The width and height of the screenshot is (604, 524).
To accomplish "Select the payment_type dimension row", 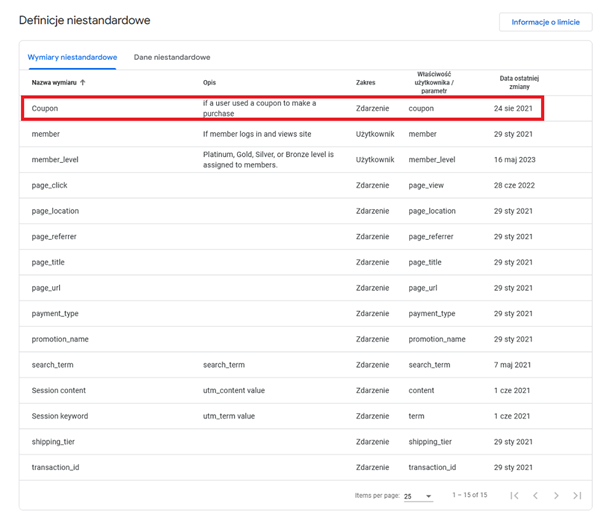I will (x=55, y=313).
